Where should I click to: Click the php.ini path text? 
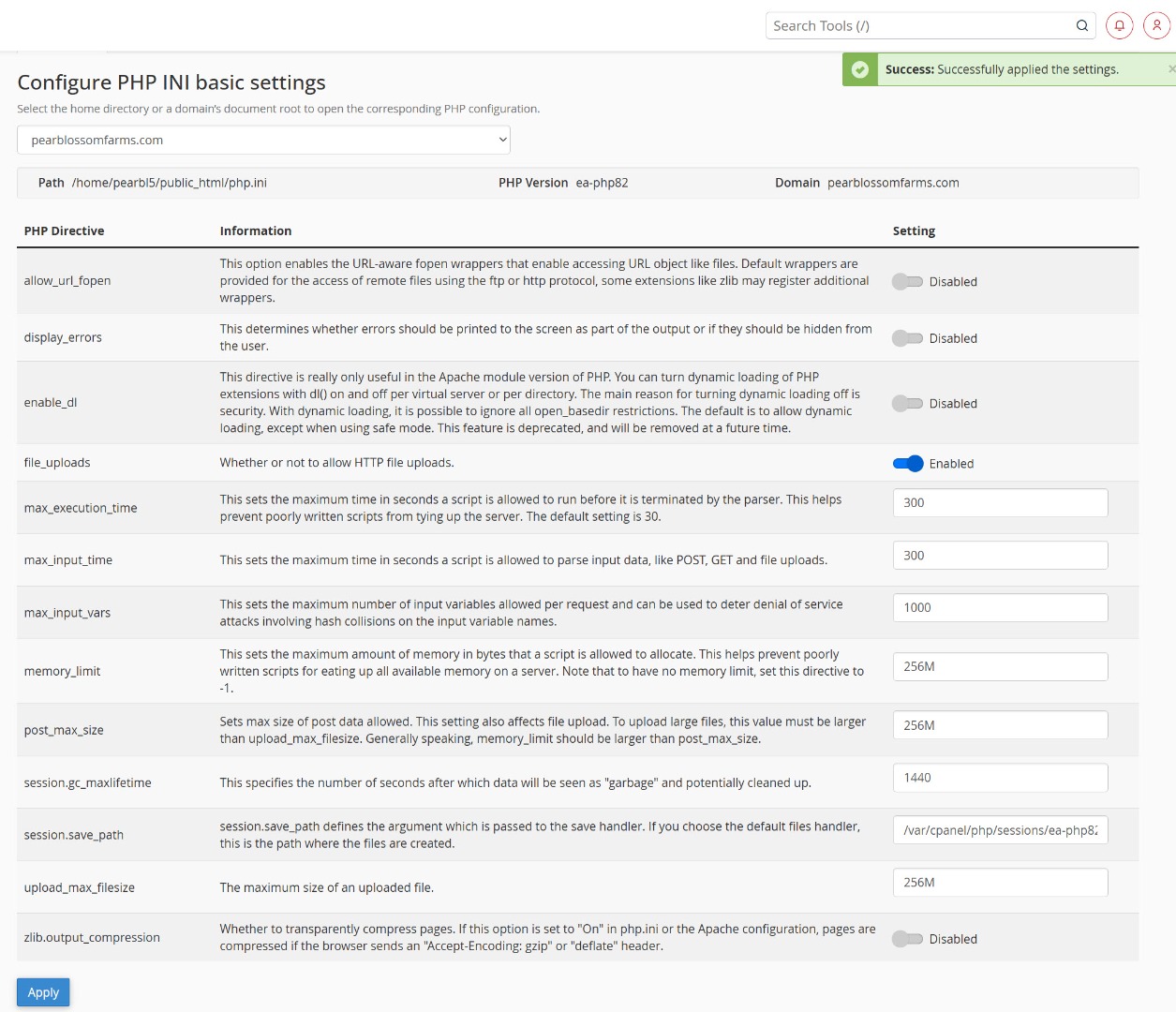(170, 184)
